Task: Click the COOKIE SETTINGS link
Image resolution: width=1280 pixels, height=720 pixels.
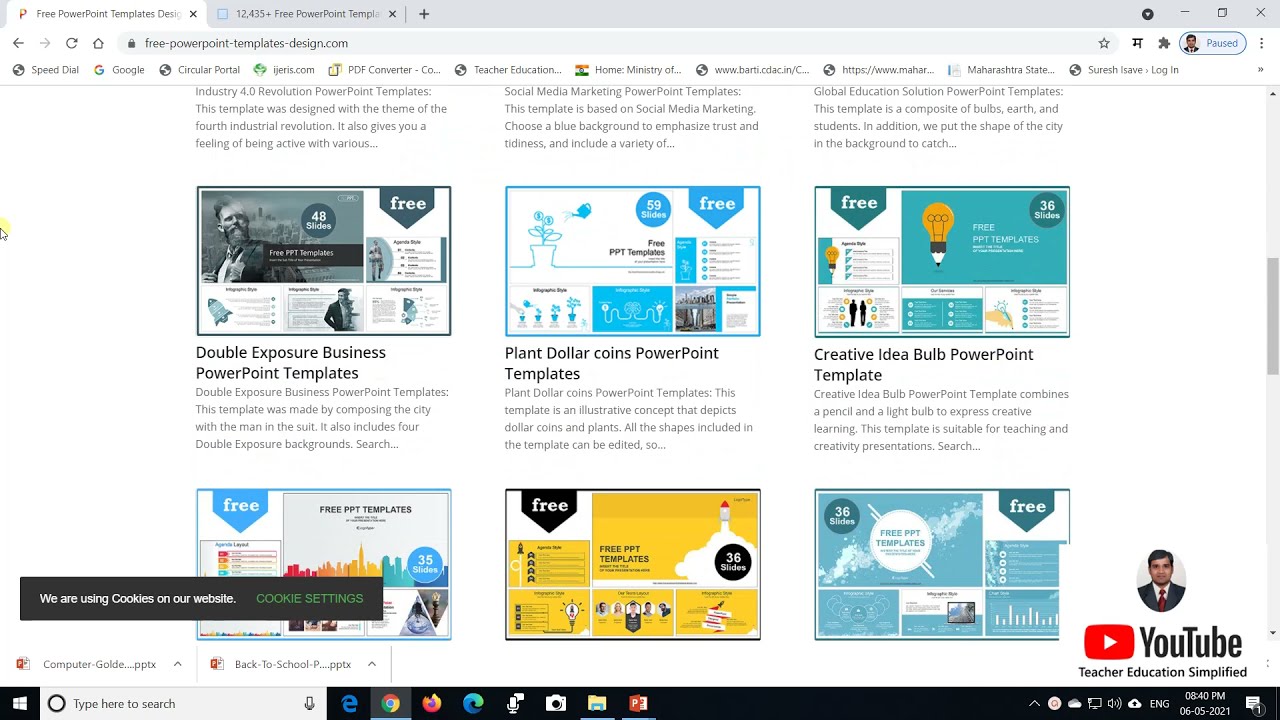Action: [309, 598]
